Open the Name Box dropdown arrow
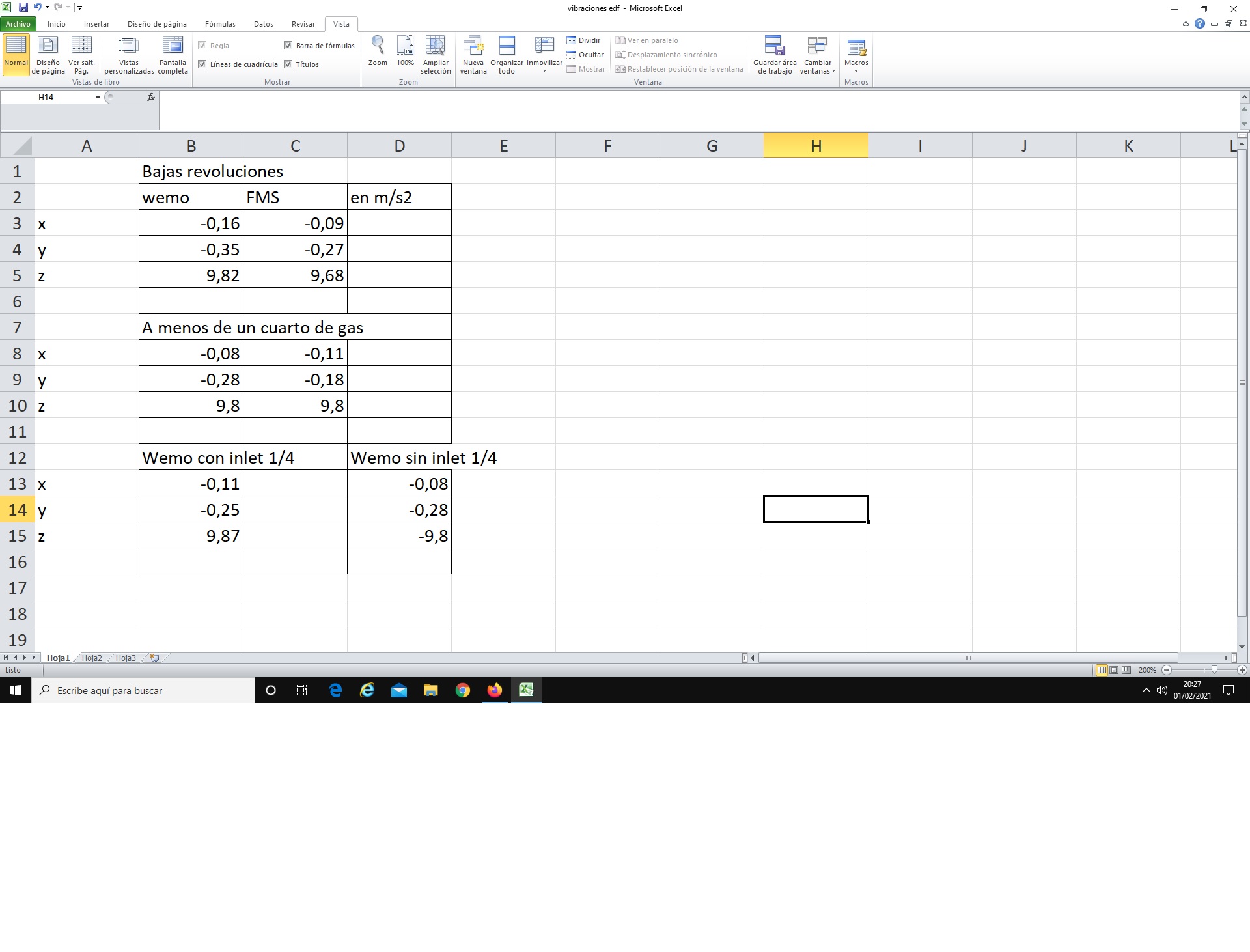The width and height of the screenshot is (1250, 952). [x=98, y=98]
